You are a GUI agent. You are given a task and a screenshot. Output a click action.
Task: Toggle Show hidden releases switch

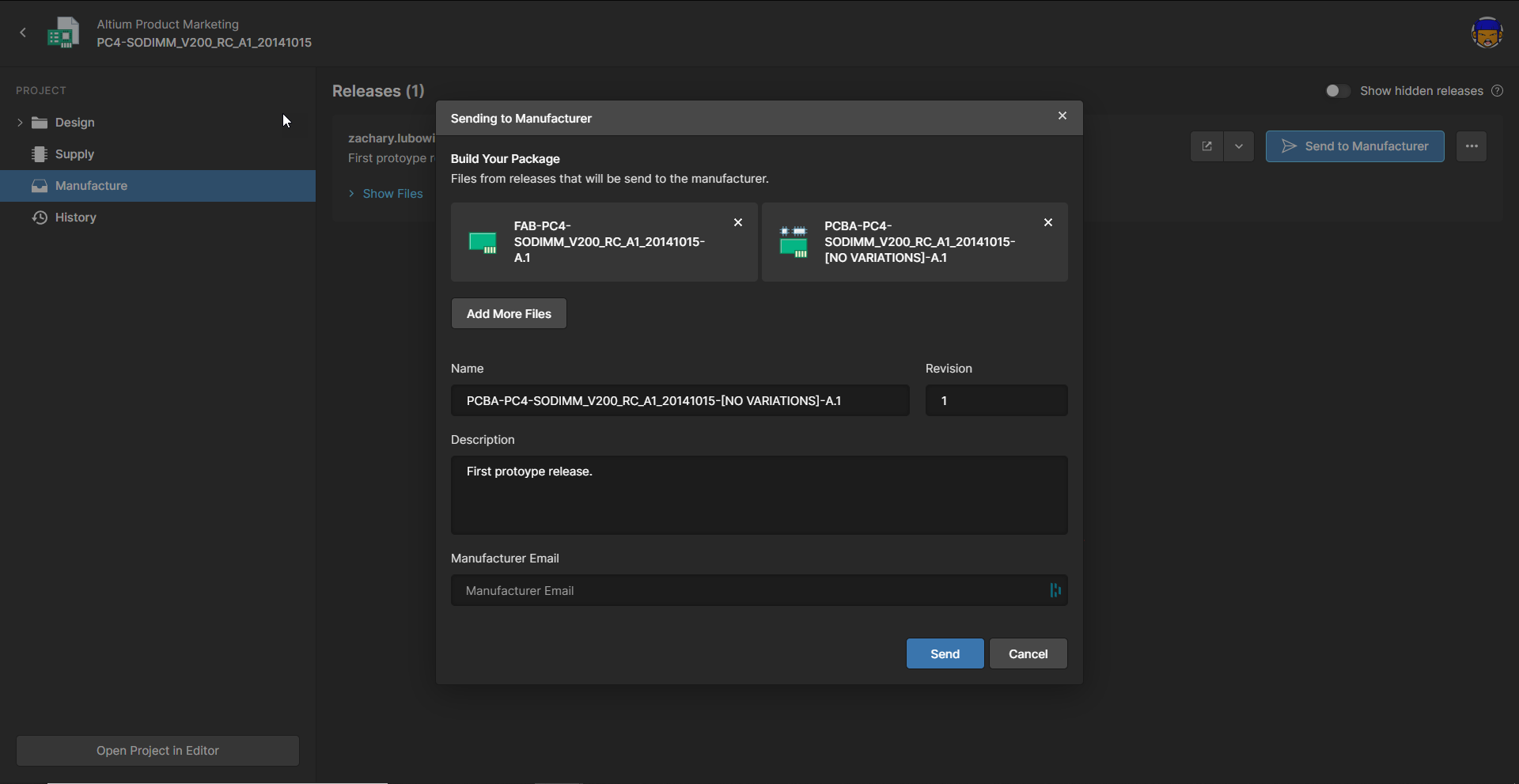[1338, 91]
